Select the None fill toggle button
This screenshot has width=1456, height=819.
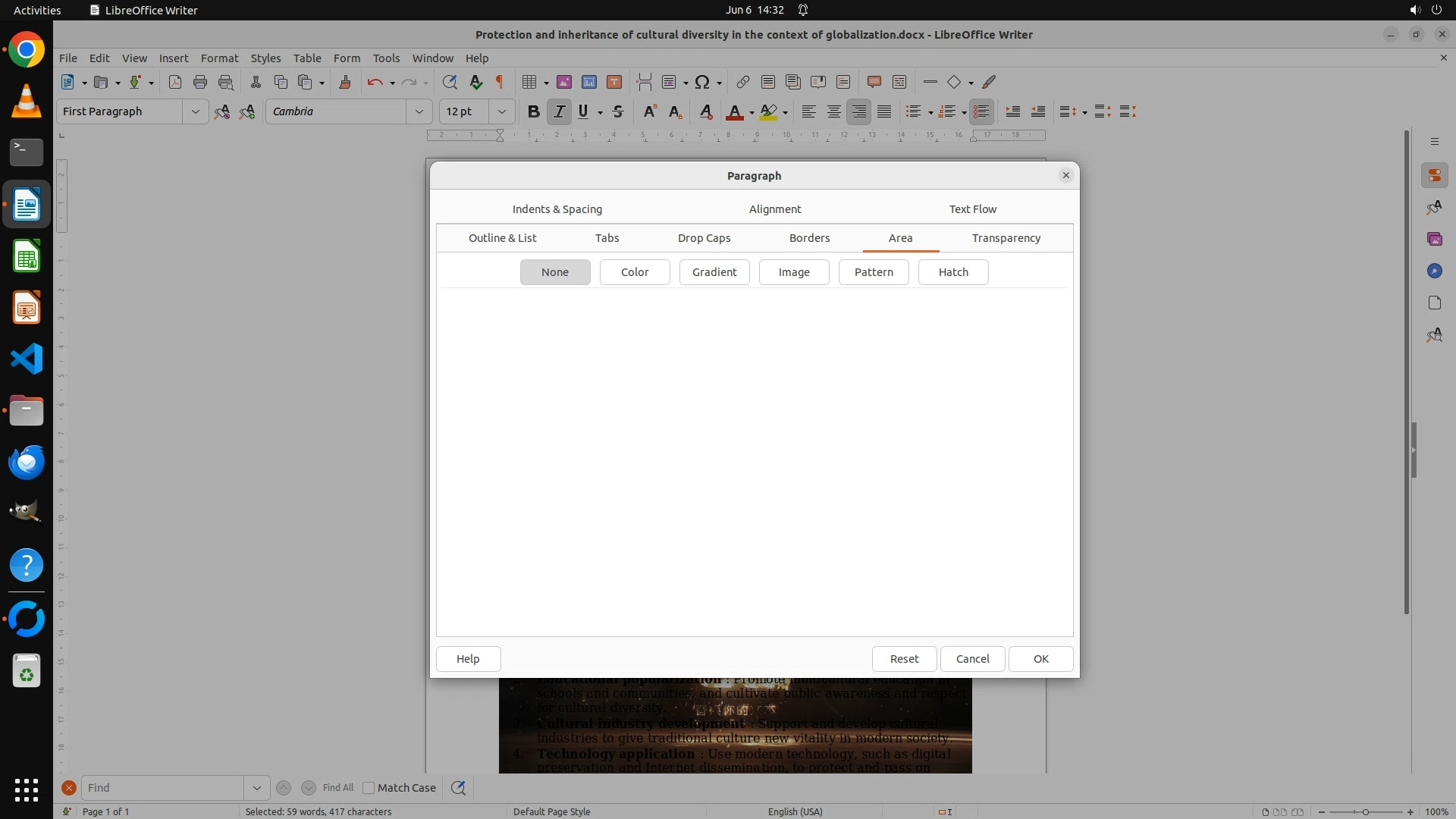coord(555,272)
